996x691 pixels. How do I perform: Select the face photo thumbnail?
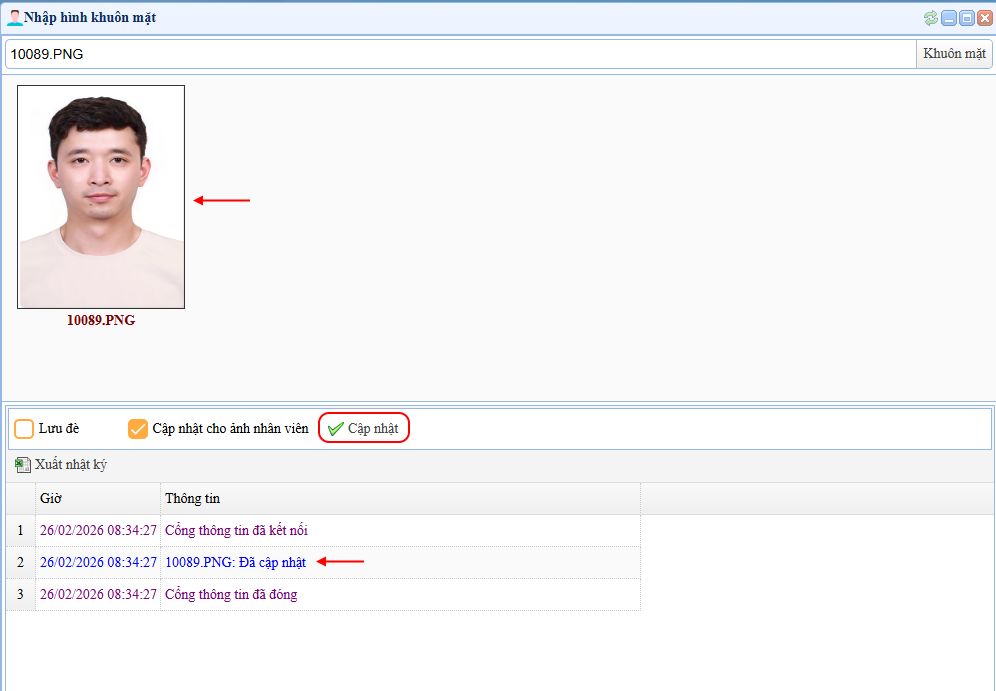click(101, 197)
